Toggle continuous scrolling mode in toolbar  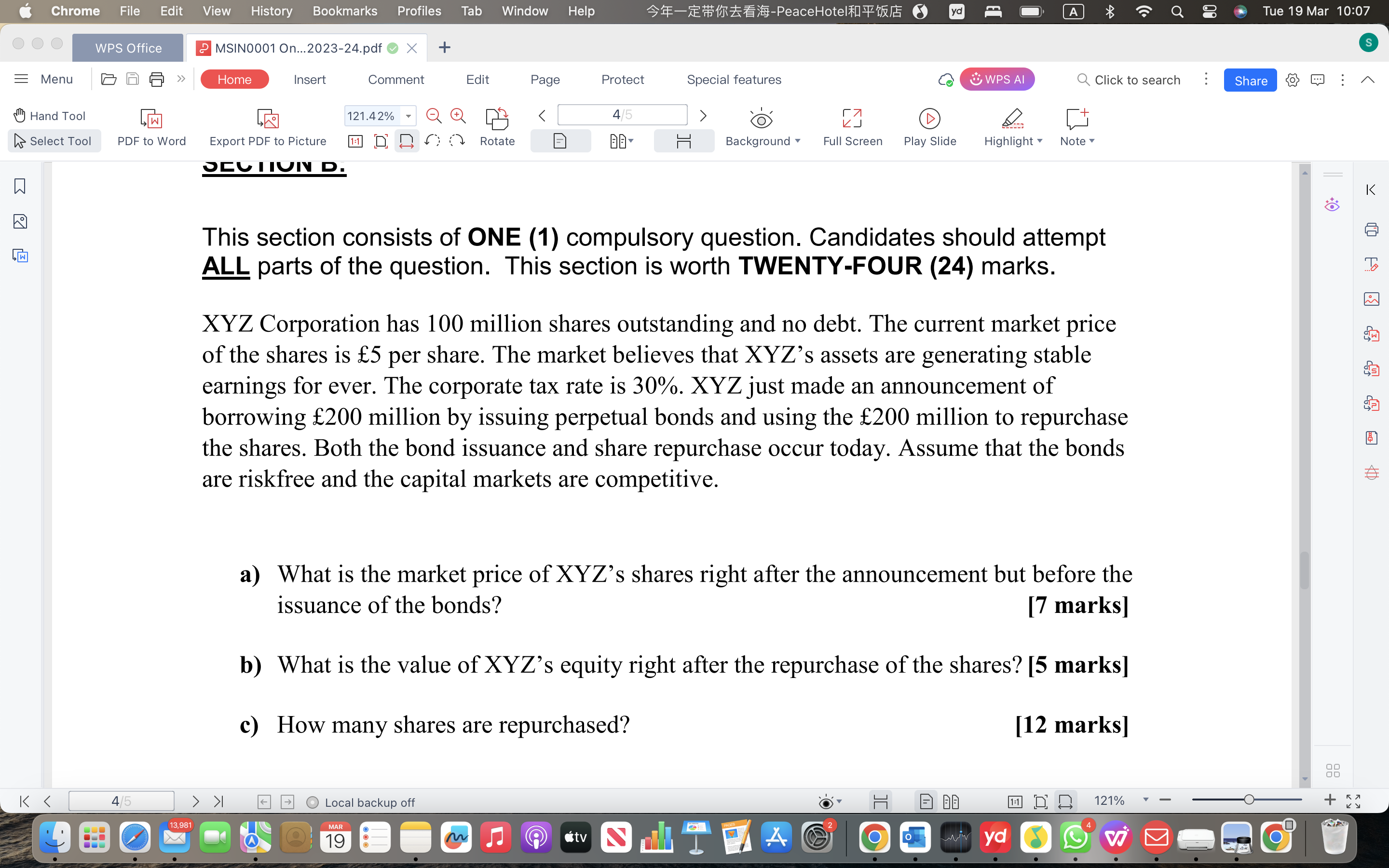click(x=683, y=141)
